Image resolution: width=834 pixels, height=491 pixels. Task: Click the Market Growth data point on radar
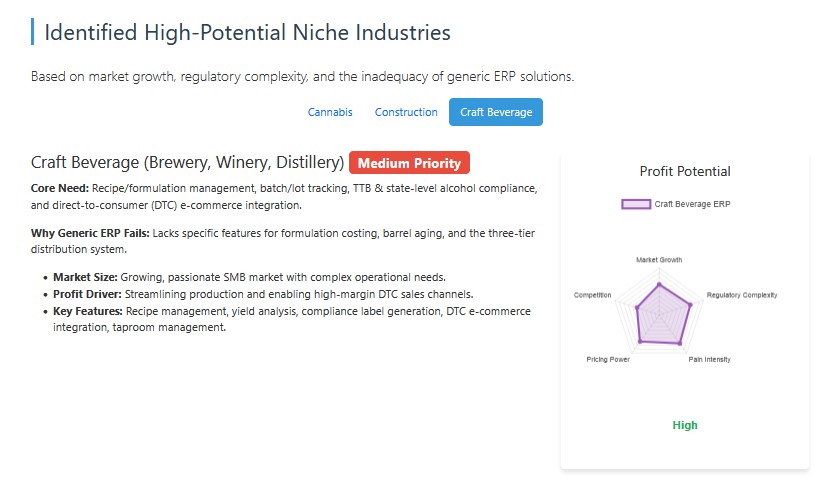(659, 284)
